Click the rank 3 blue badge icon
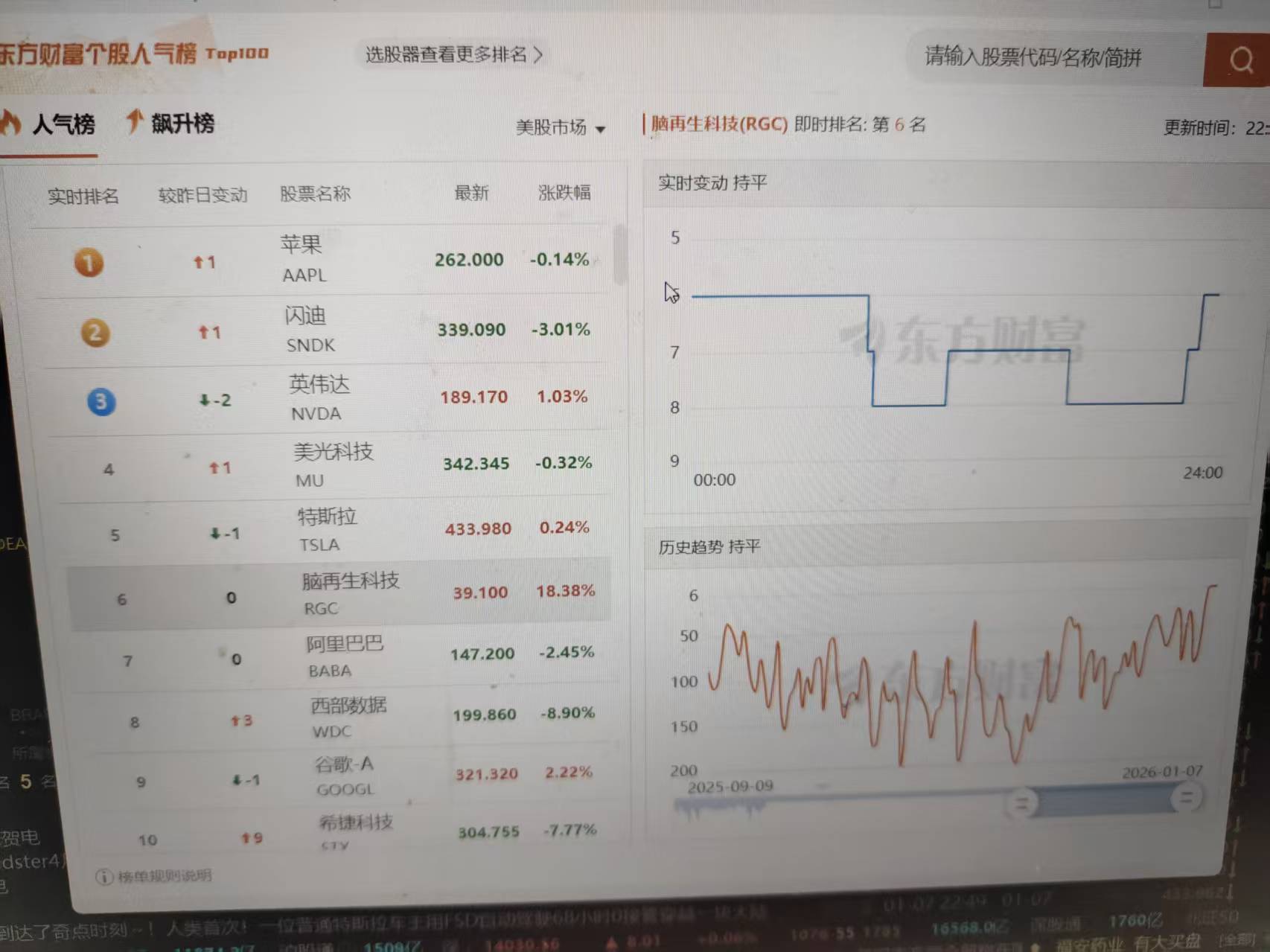 click(101, 401)
